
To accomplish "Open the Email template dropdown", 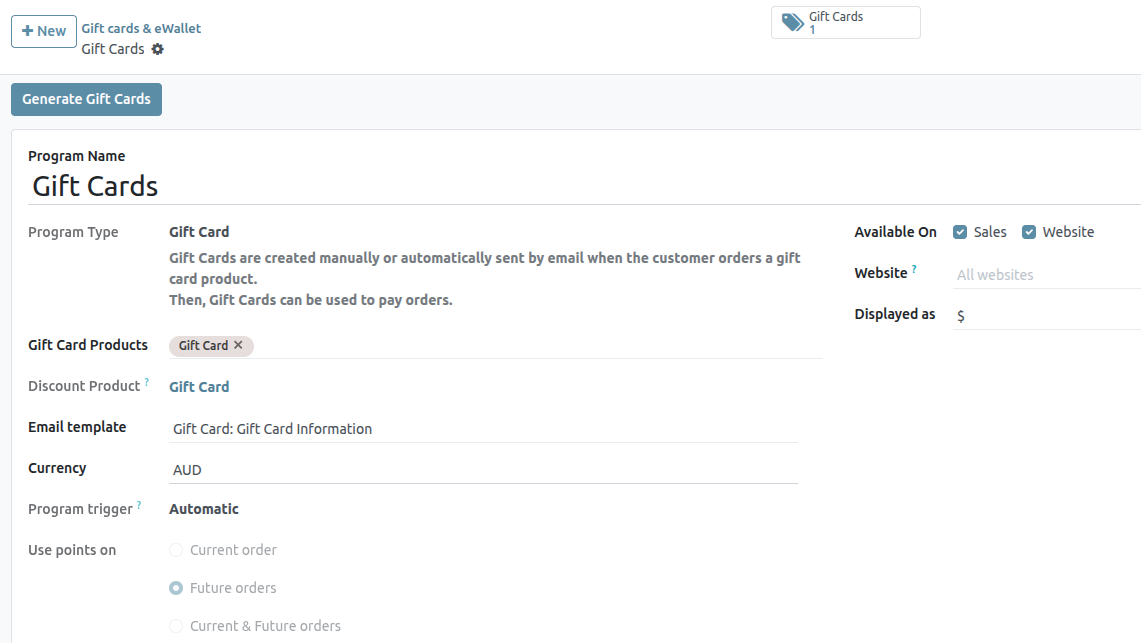I will click(x=483, y=429).
